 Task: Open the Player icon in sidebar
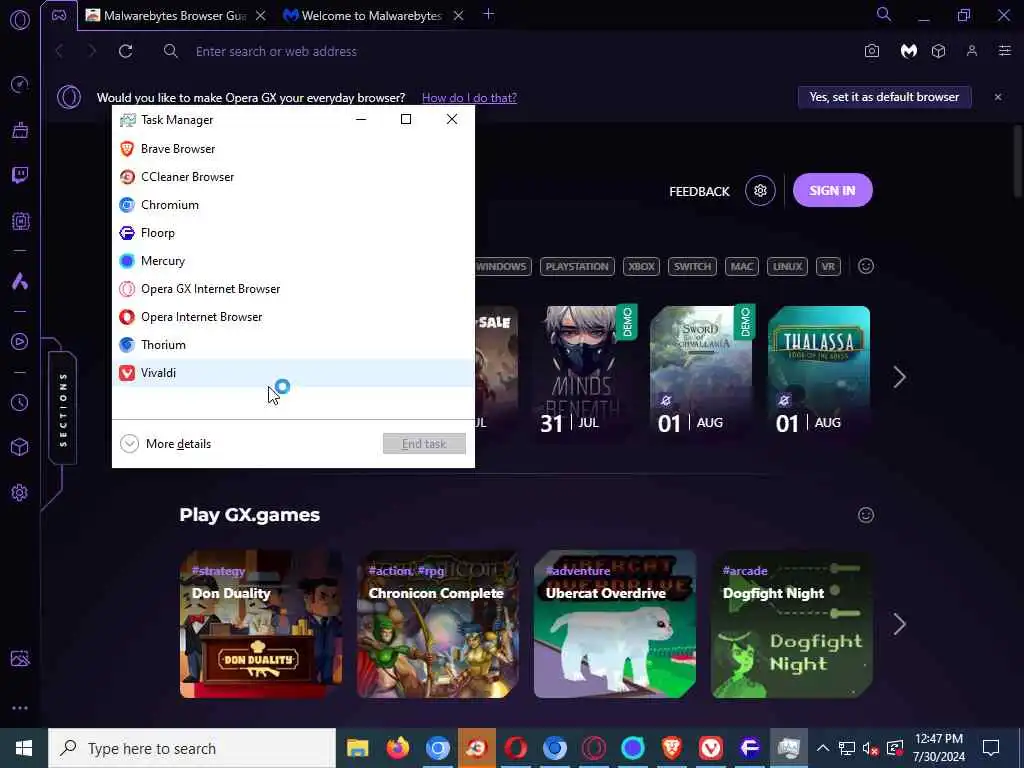(20, 342)
